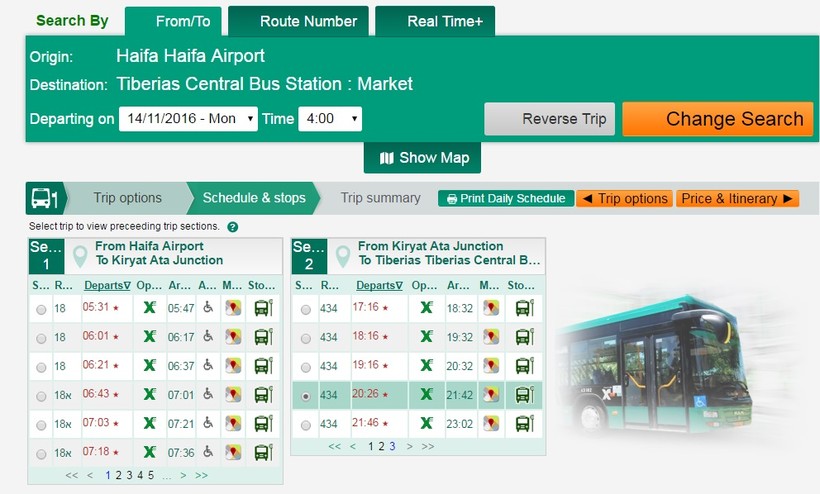Select the 20:26 route 434 trip
The height and width of the screenshot is (494, 820).
306,396
